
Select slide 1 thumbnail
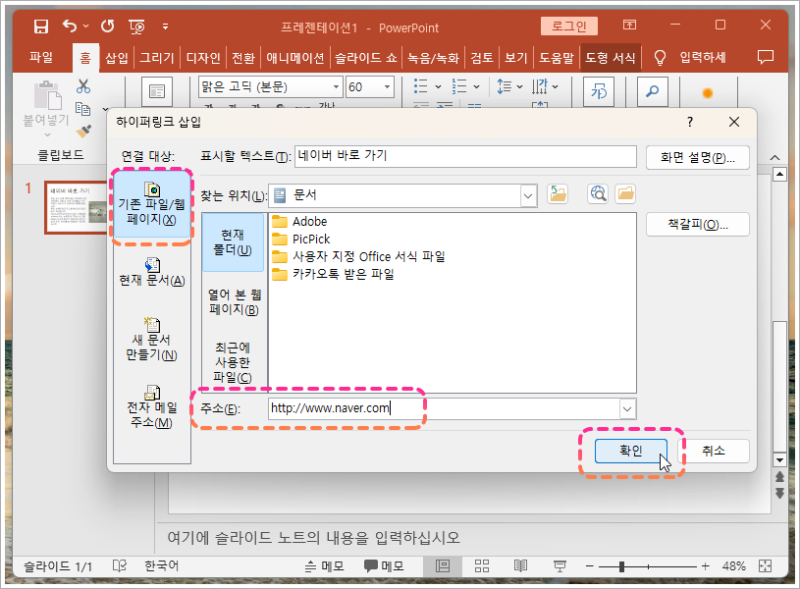[77, 208]
